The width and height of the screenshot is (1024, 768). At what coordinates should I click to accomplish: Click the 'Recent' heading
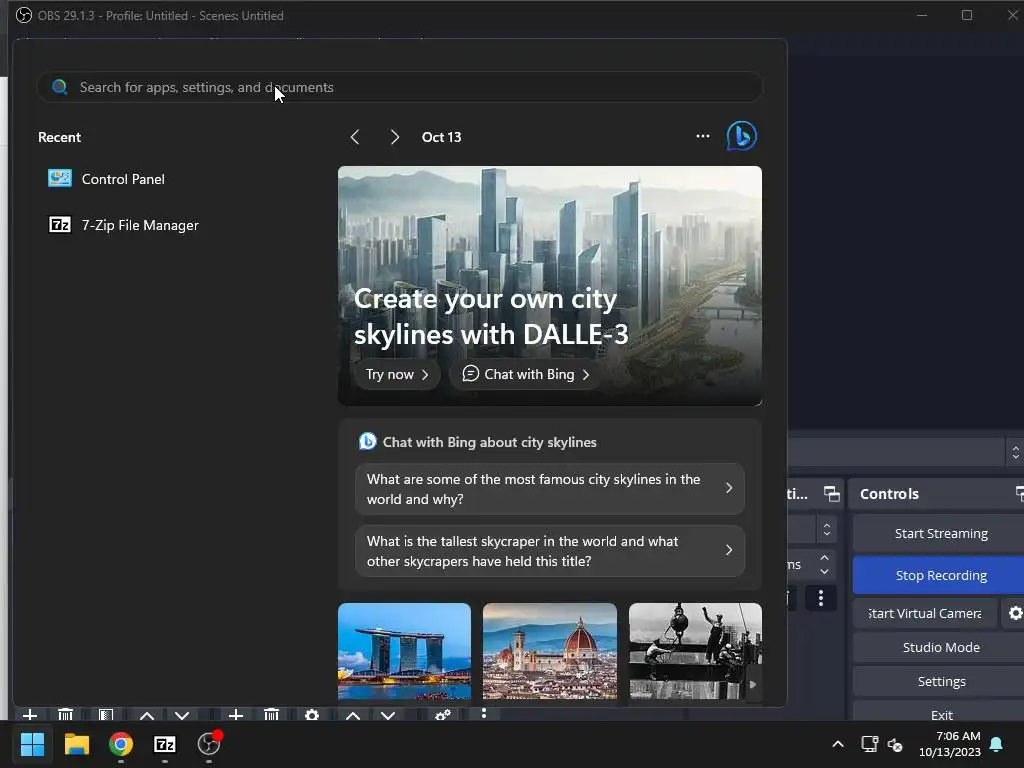pyautogui.click(x=59, y=137)
